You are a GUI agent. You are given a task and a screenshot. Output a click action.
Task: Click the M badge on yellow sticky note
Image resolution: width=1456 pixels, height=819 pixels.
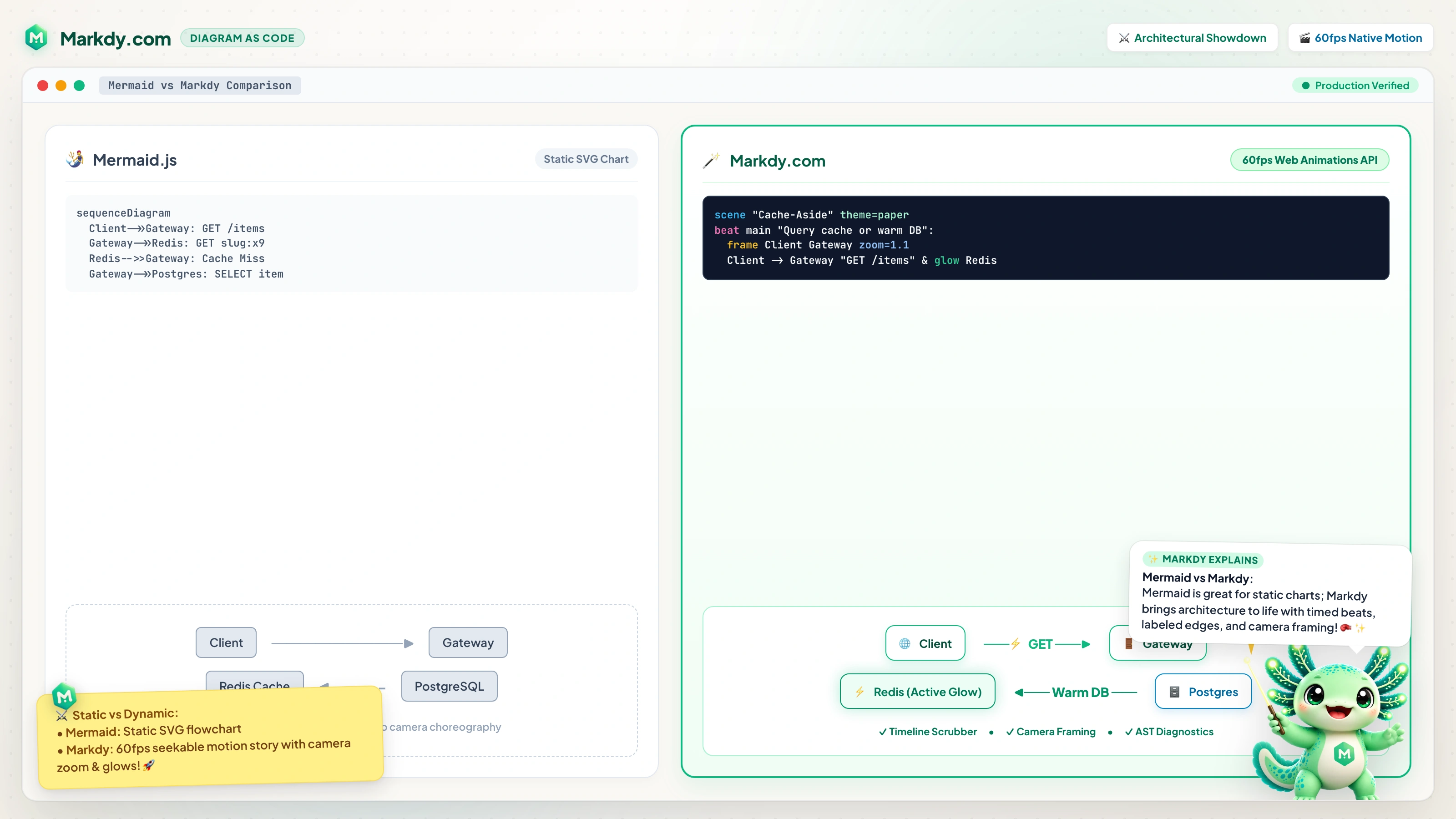65,696
